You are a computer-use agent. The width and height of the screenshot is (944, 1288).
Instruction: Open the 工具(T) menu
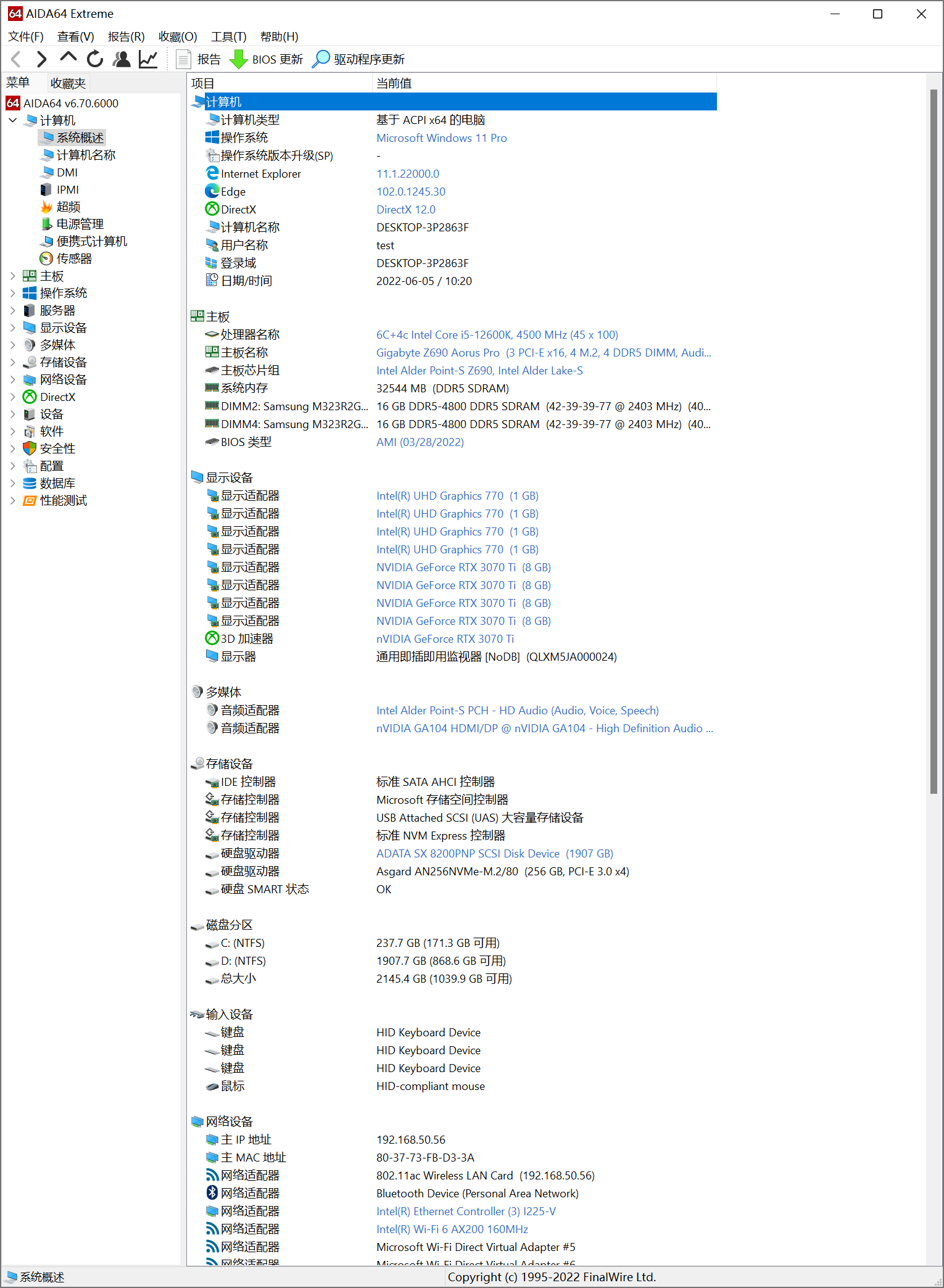coord(229,36)
